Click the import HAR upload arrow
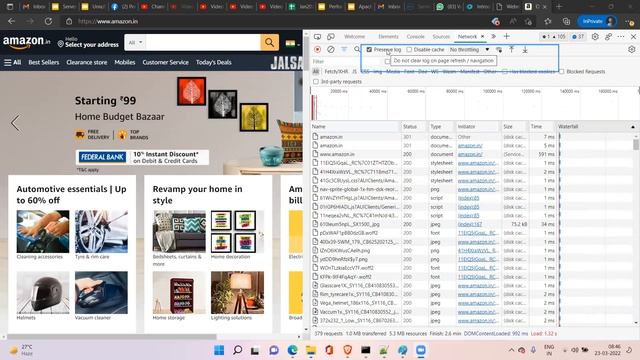 511,49
